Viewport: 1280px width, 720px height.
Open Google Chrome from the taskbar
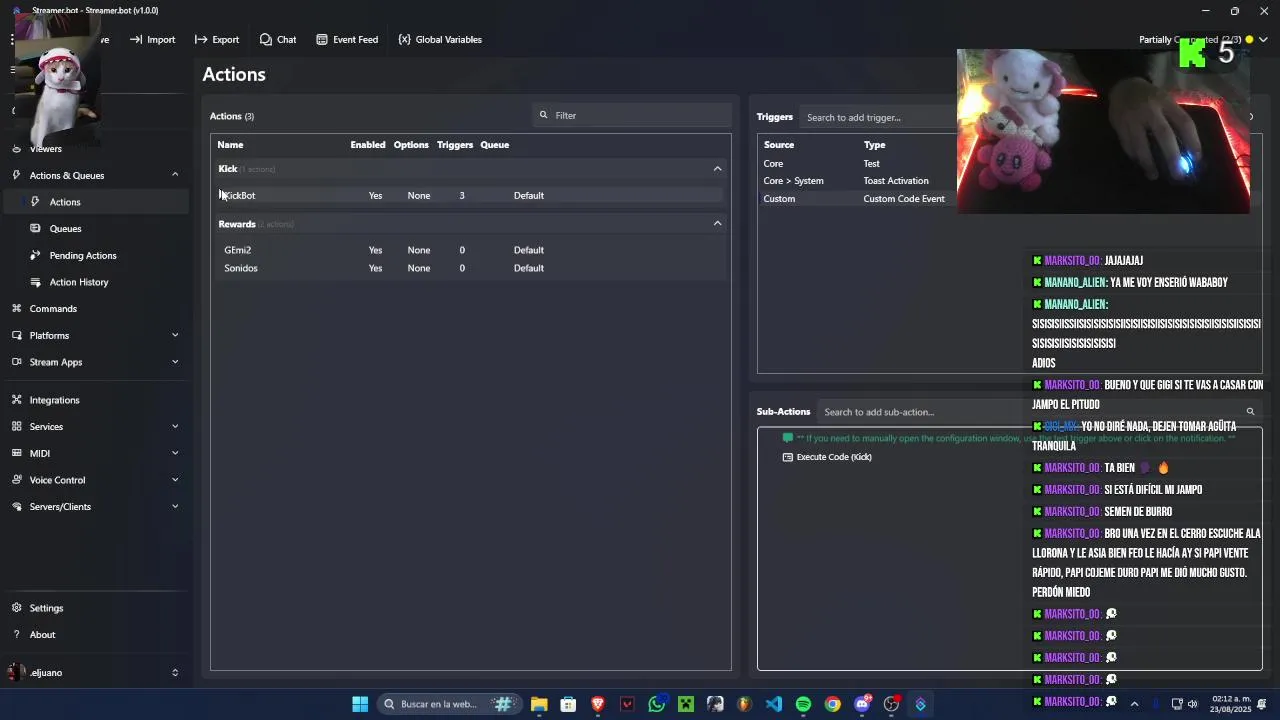click(x=832, y=704)
